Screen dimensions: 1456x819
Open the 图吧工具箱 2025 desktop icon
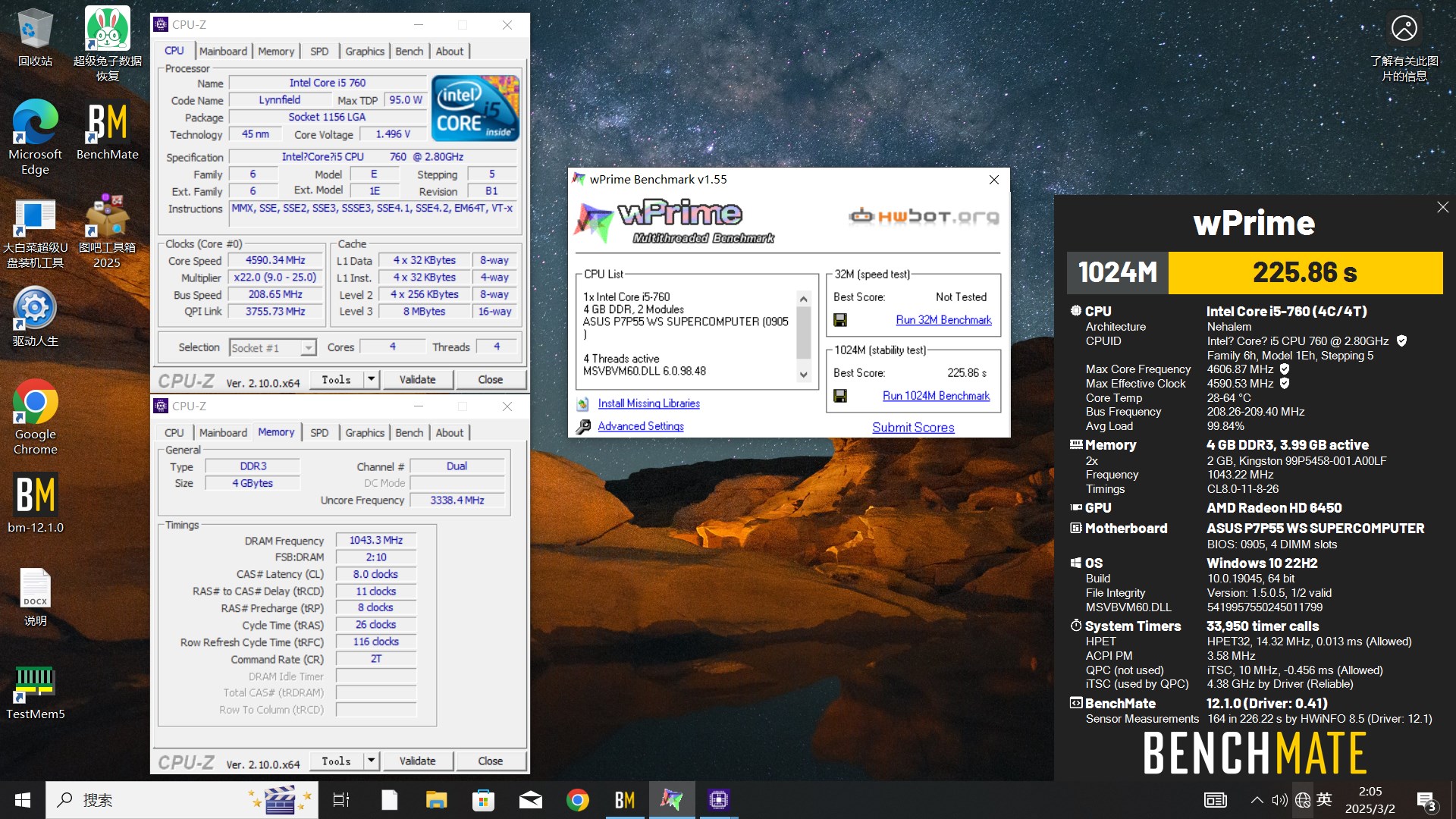(x=107, y=232)
